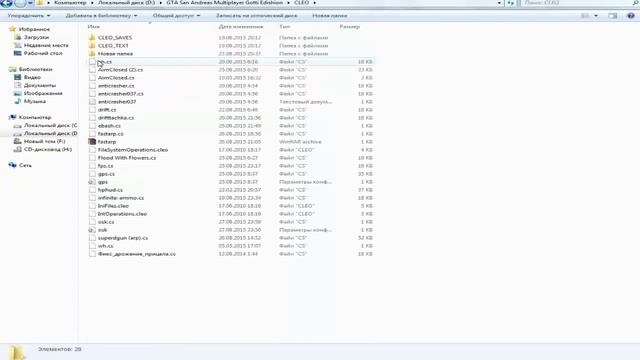640x360 pixels.
Task: Click the CLEO breadcrumb segment
Action: (302, 3)
